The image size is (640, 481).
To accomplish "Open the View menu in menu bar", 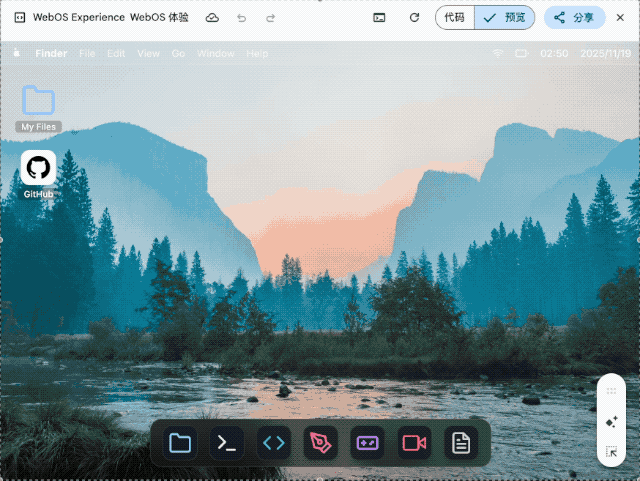I will [x=148, y=53].
